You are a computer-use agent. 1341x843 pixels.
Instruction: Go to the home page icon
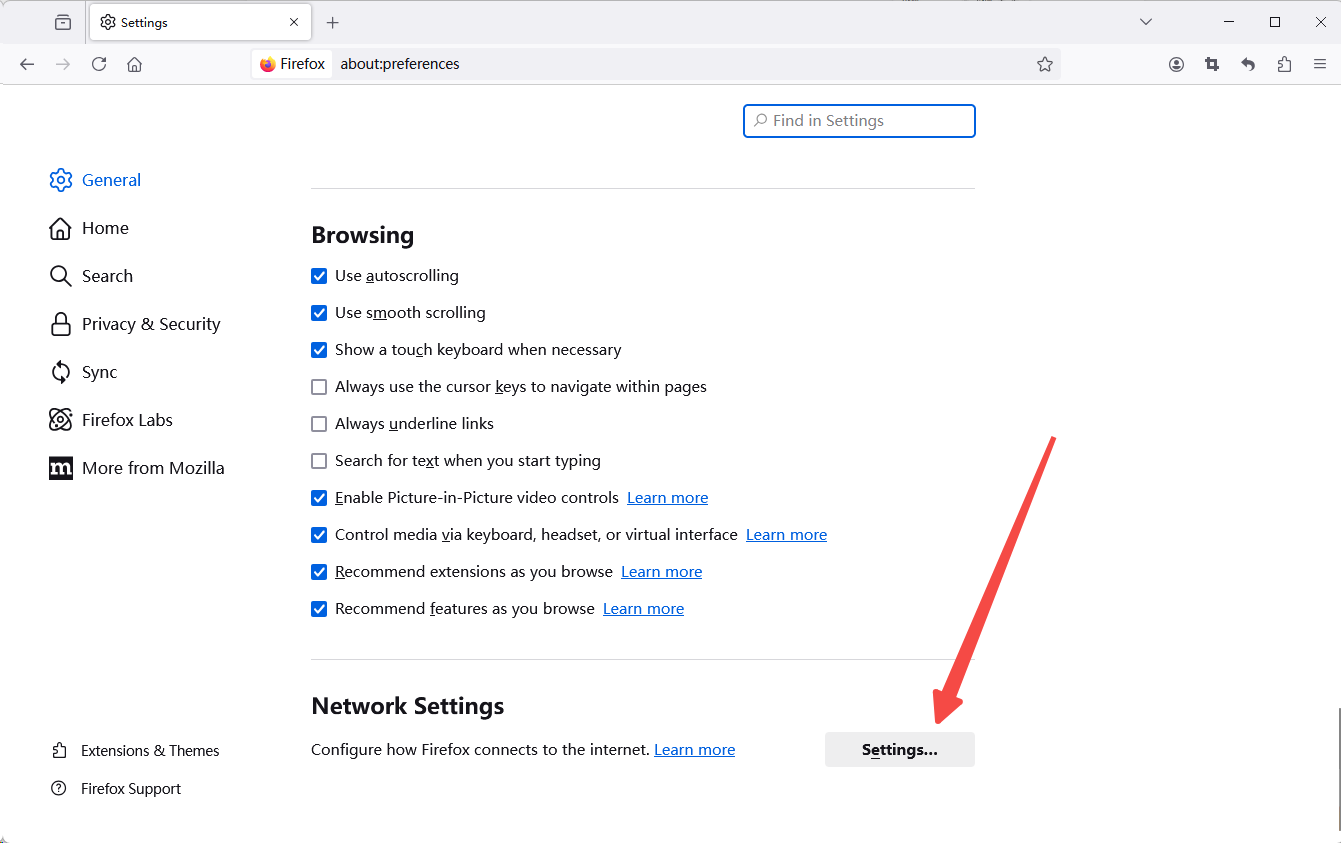(x=135, y=64)
